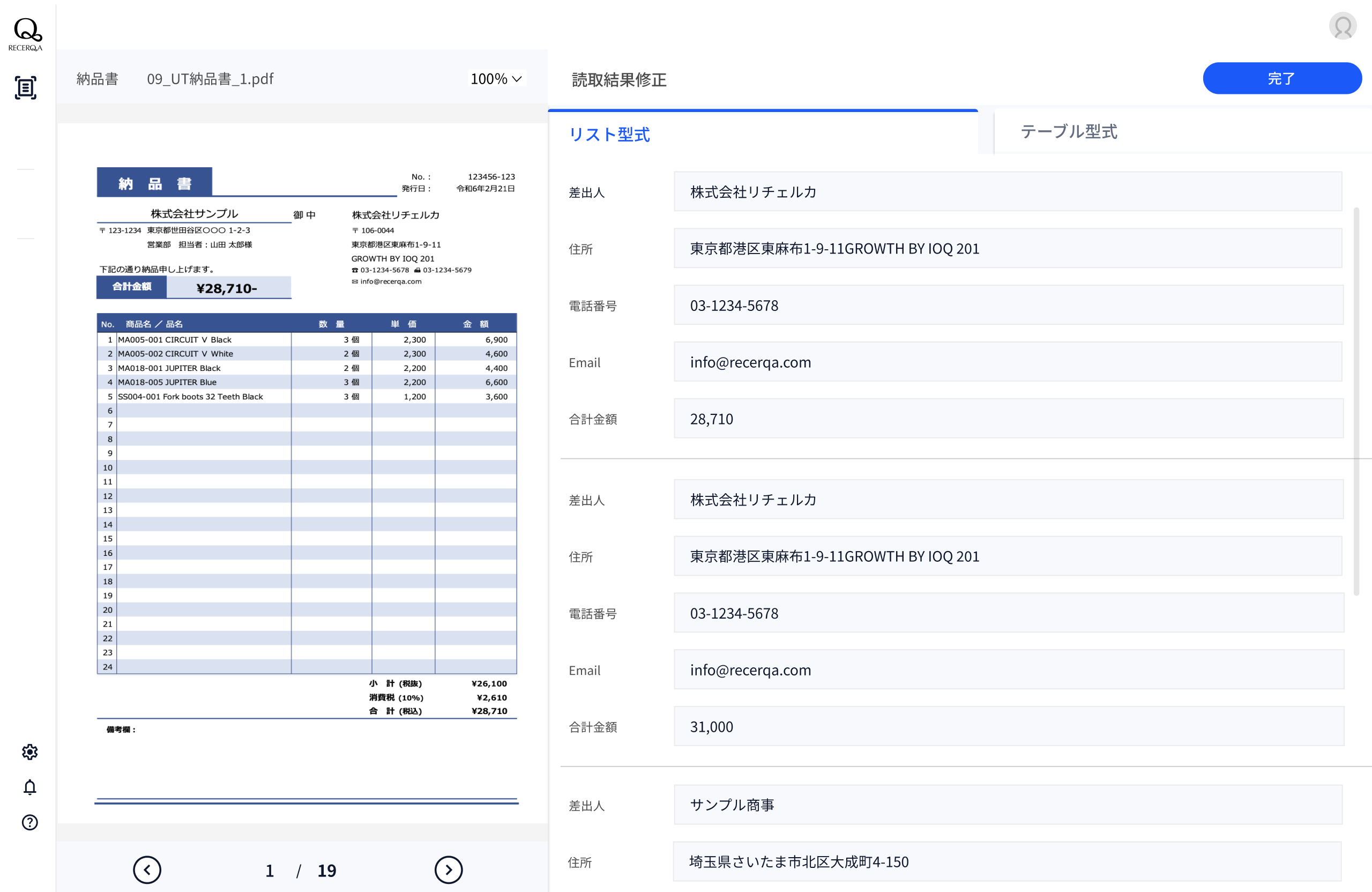Click document row MA005-002 CIRCUIT V White

[307, 353]
